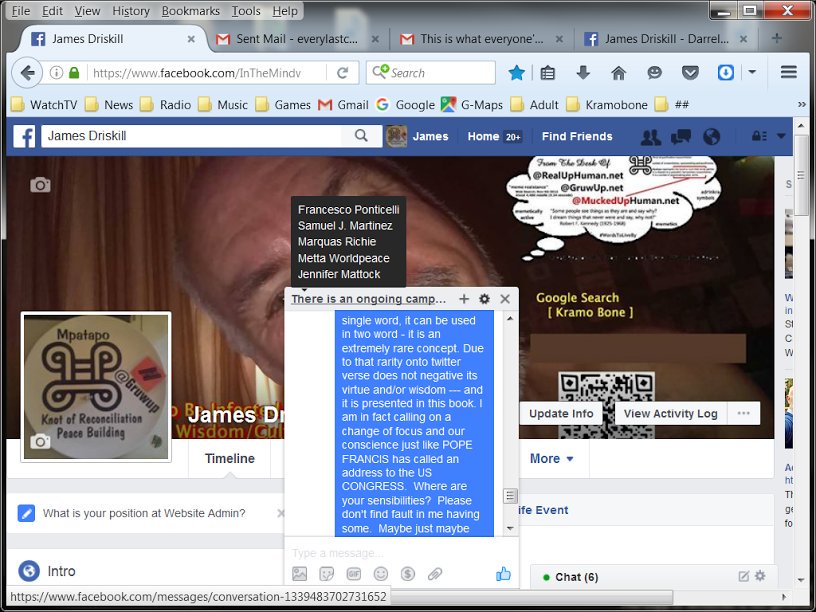Show more bookmarks with the overflow chevron
Image resolution: width=816 pixels, height=612 pixels.
(802, 105)
